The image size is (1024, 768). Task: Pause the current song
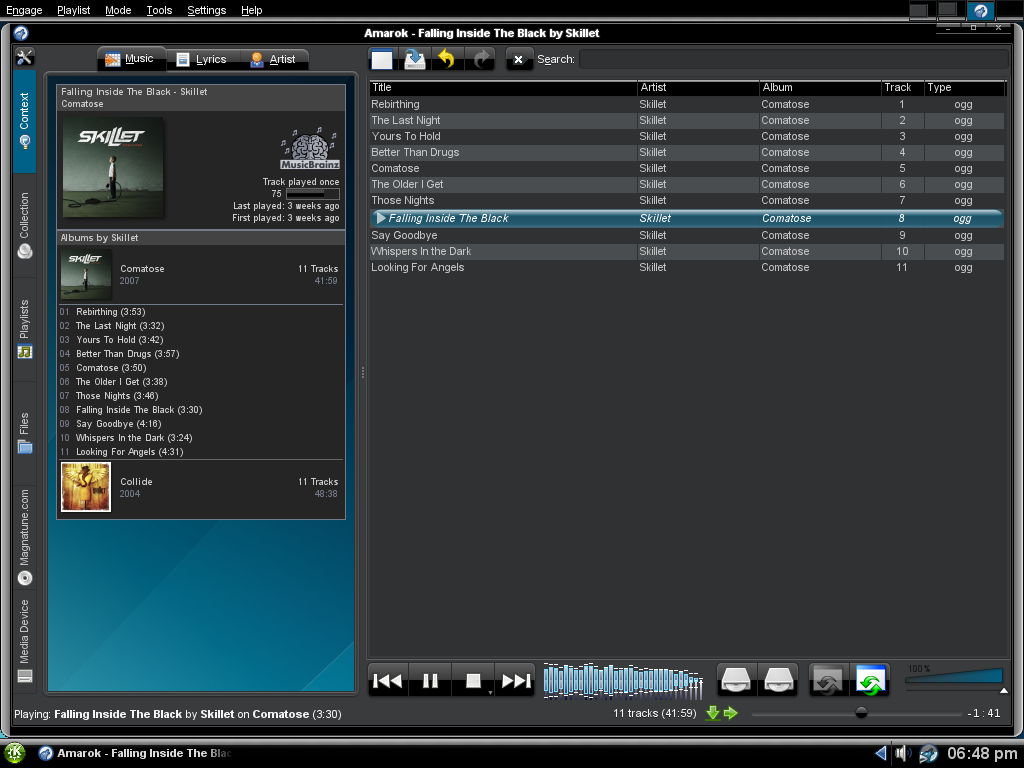[430, 680]
